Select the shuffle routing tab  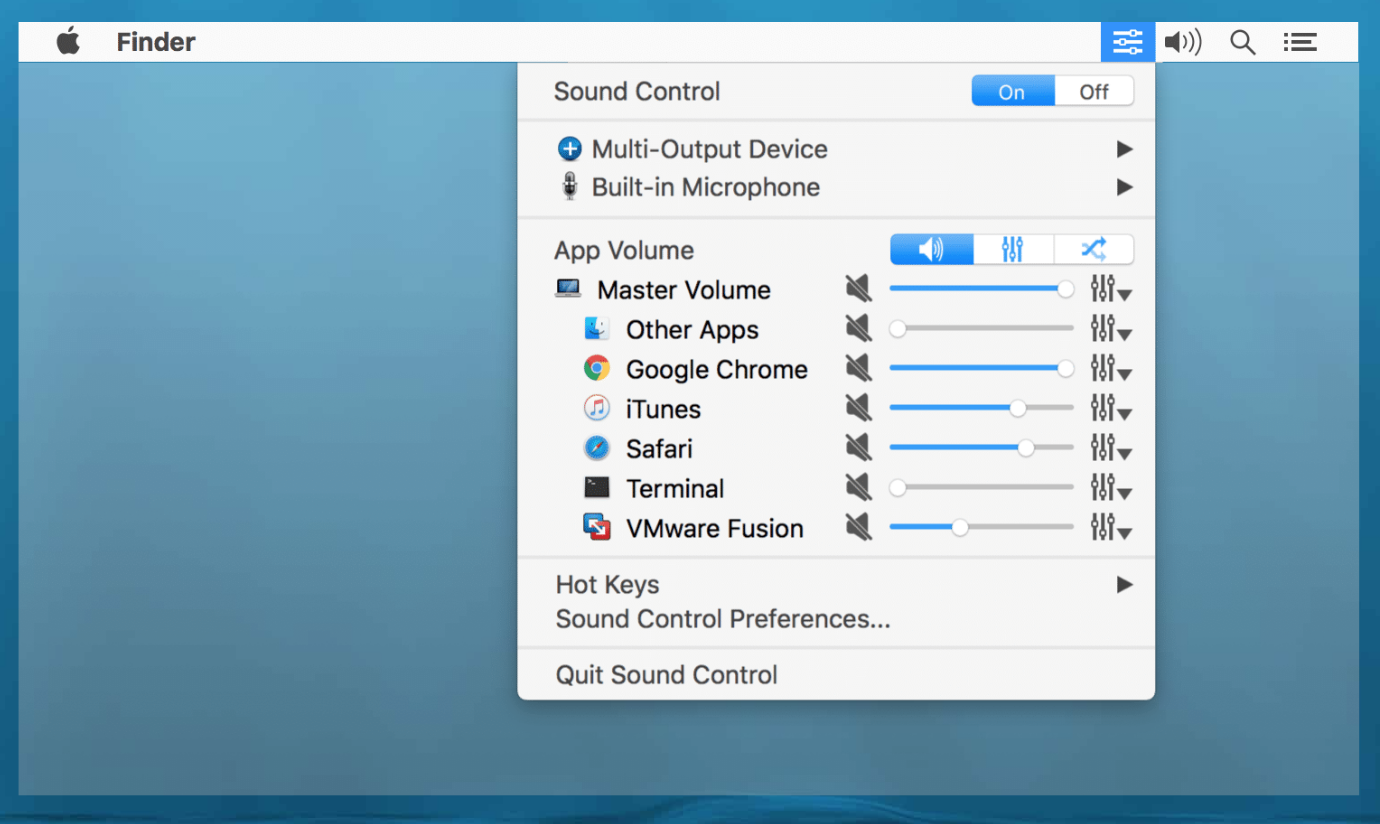[1093, 249]
